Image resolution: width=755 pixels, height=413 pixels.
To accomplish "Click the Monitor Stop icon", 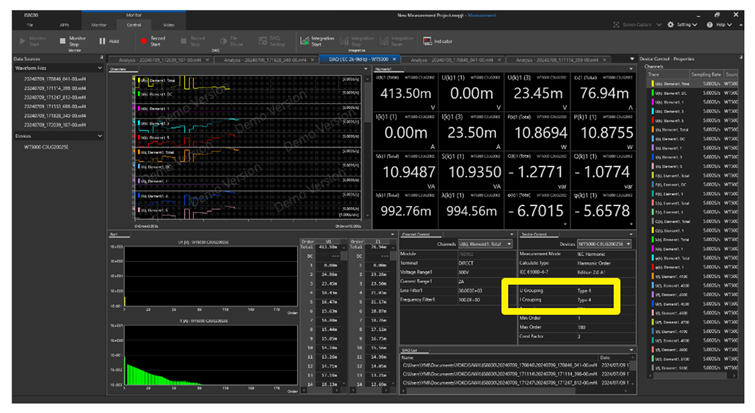I will pyautogui.click(x=63, y=41).
